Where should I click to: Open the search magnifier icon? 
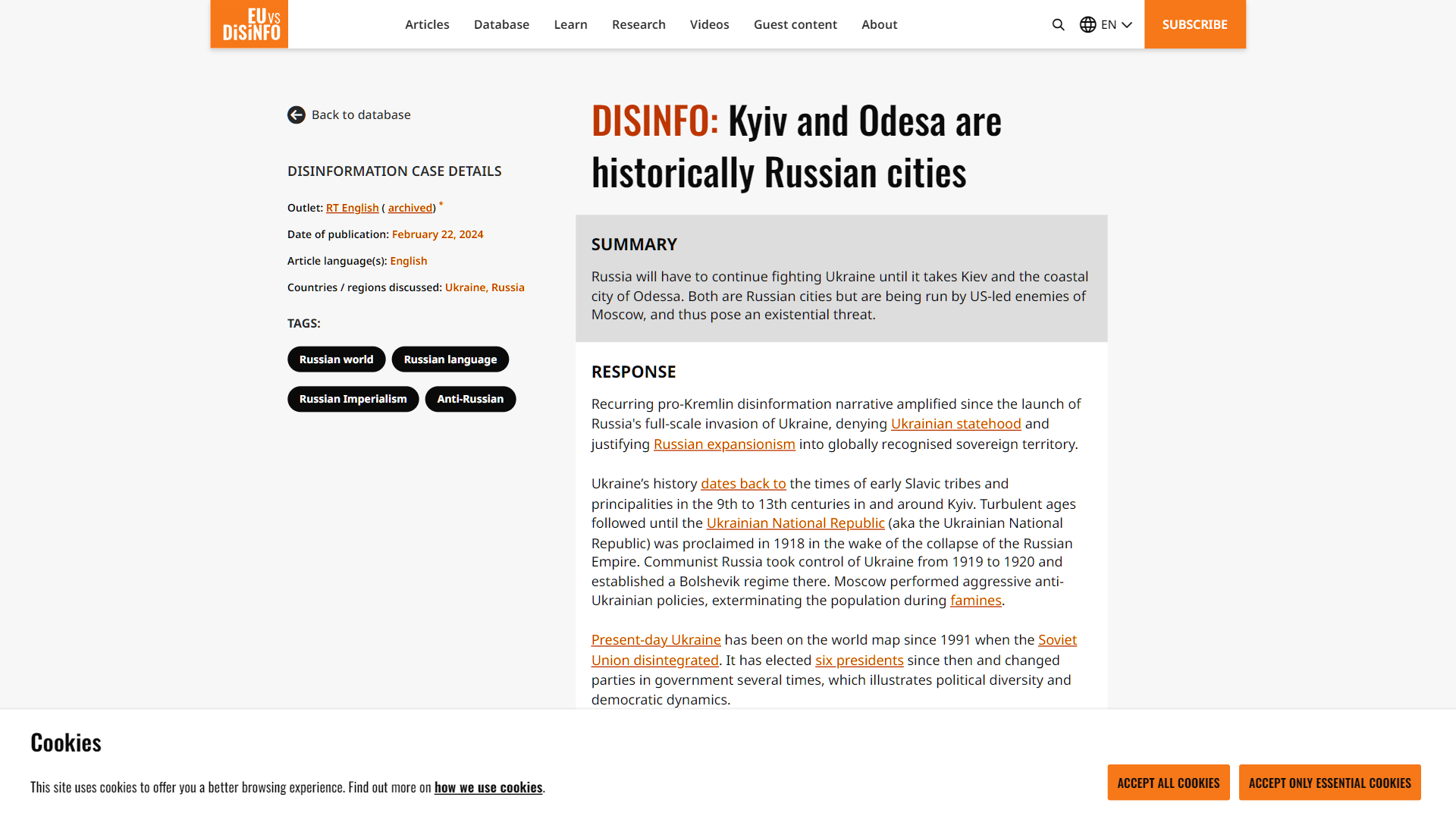point(1058,24)
